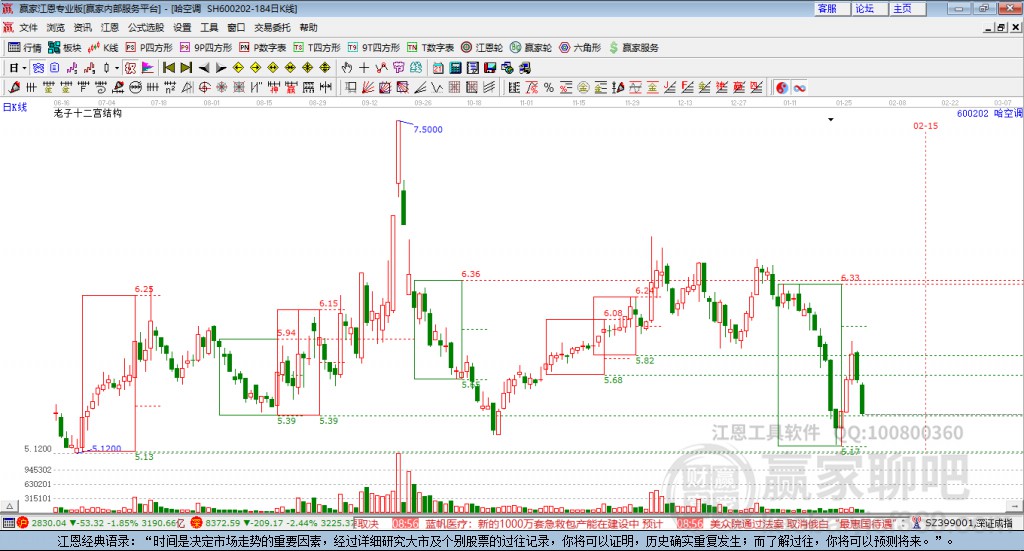Jump to last bar with ▶| icon

pyautogui.click(x=186, y=68)
